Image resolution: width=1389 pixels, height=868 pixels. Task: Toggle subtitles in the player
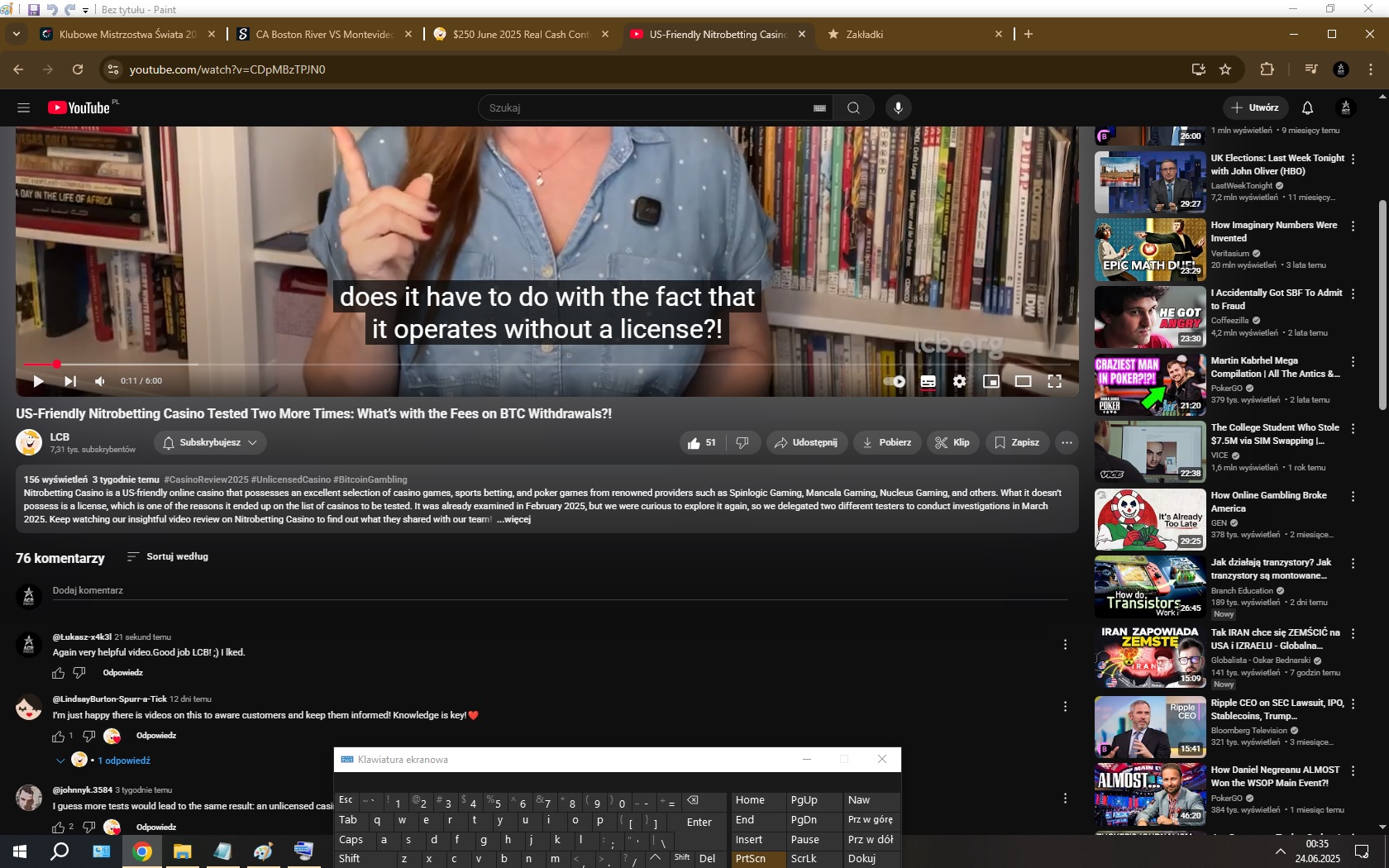point(928,381)
